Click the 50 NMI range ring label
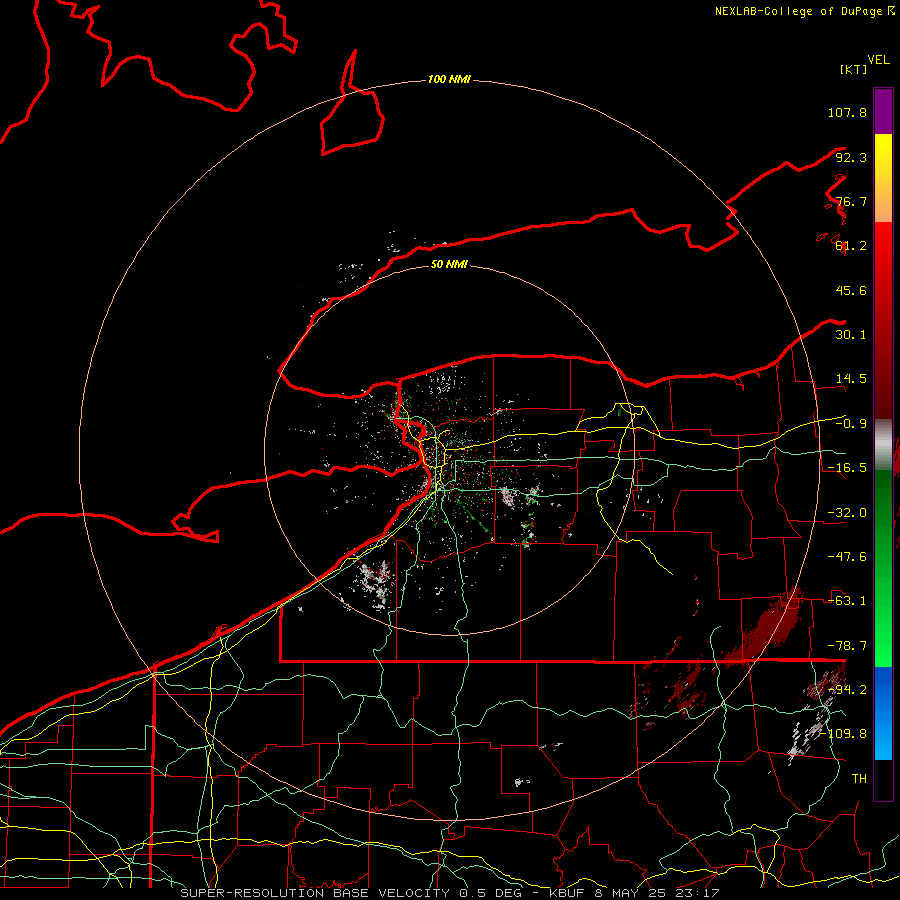Viewport: 900px width, 900px height. point(449,264)
